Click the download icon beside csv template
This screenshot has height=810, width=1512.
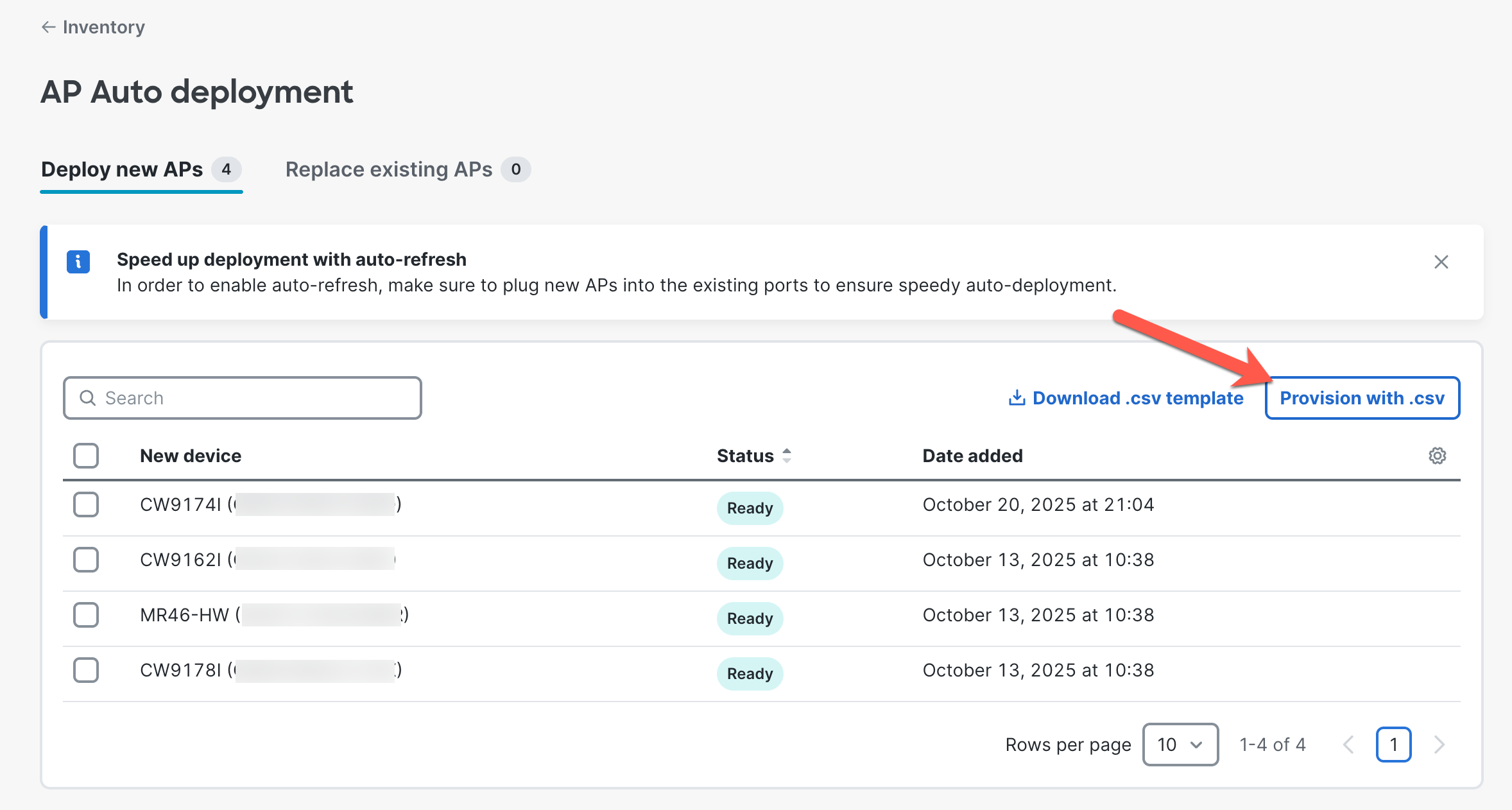1017,398
